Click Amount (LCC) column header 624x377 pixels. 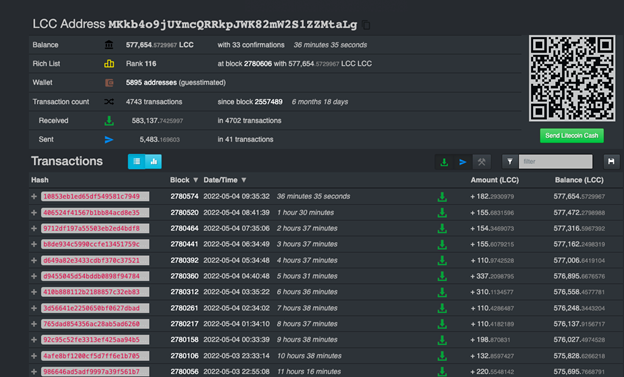(x=495, y=180)
